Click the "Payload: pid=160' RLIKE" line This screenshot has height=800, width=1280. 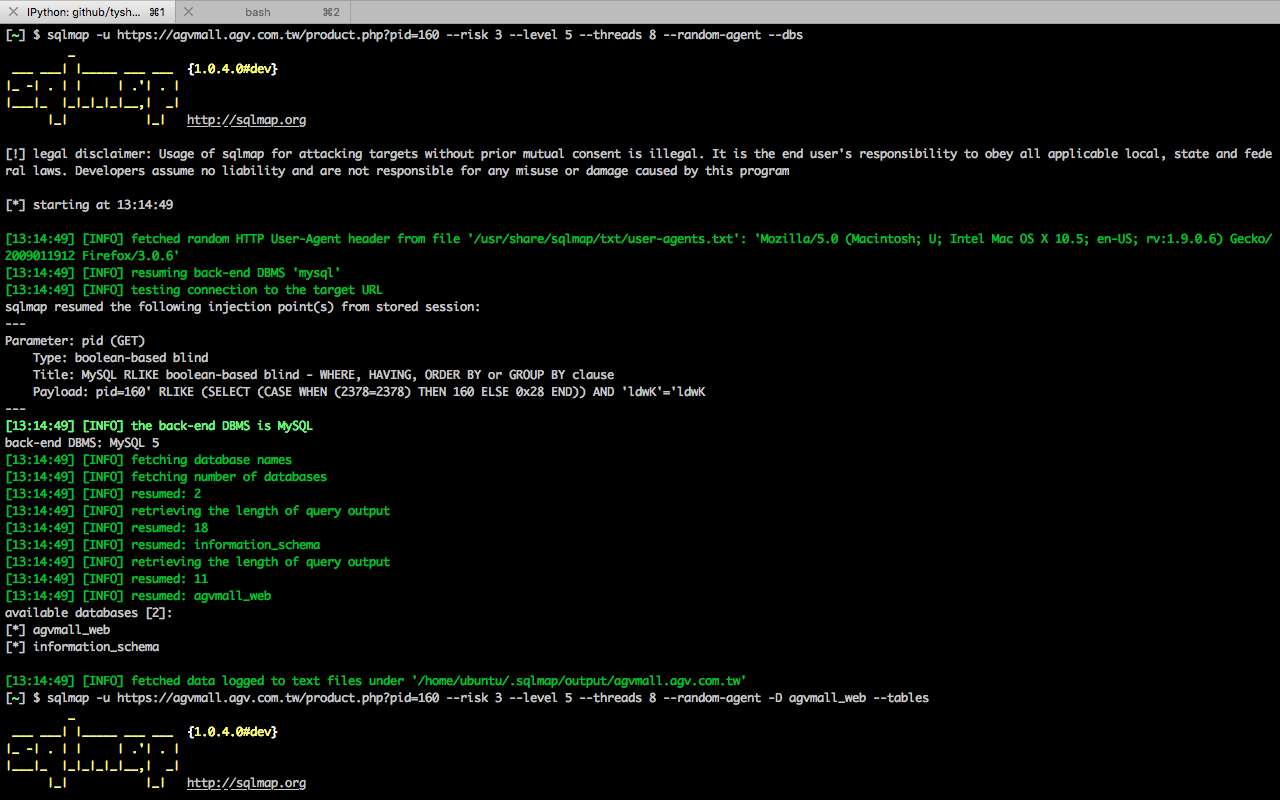coord(369,392)
